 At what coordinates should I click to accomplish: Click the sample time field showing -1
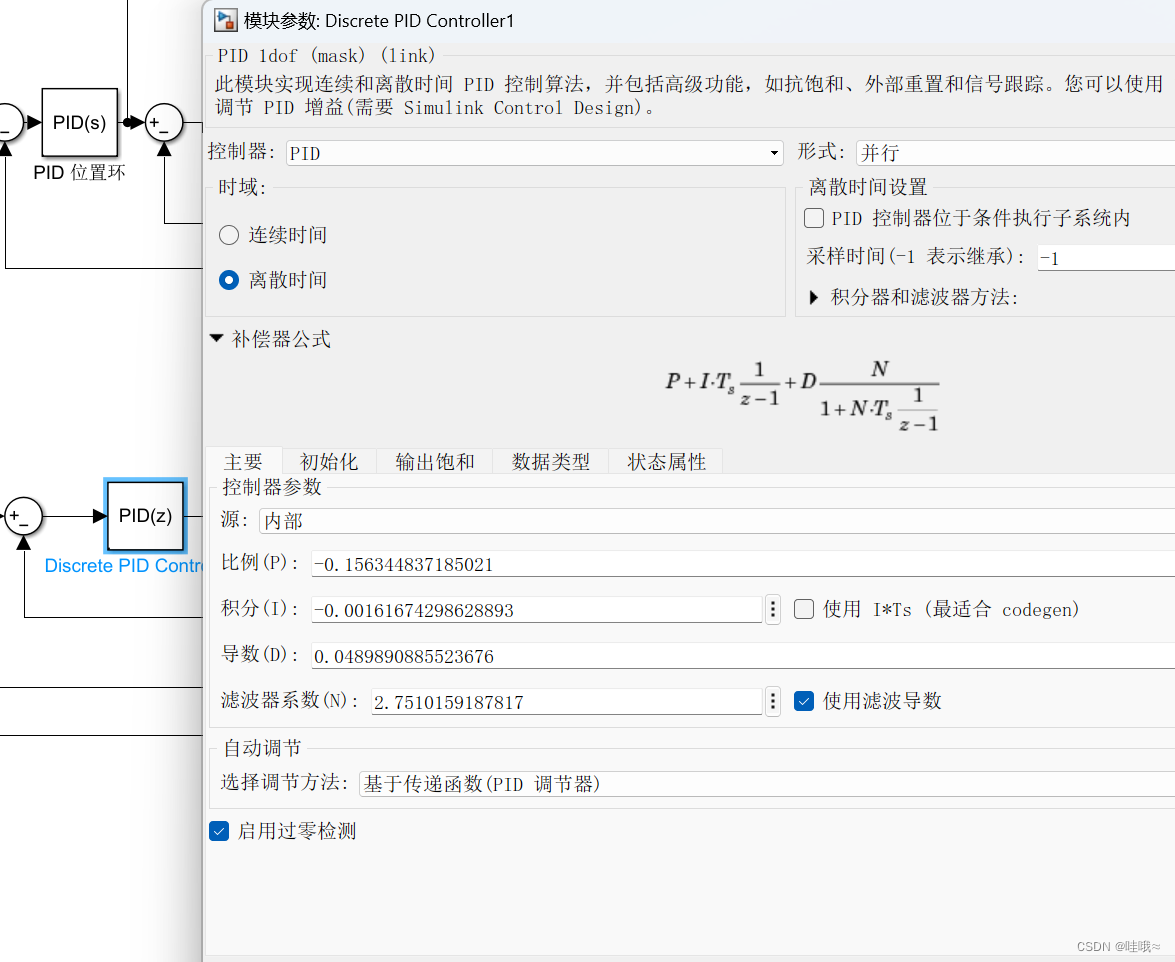point(1106,258)
